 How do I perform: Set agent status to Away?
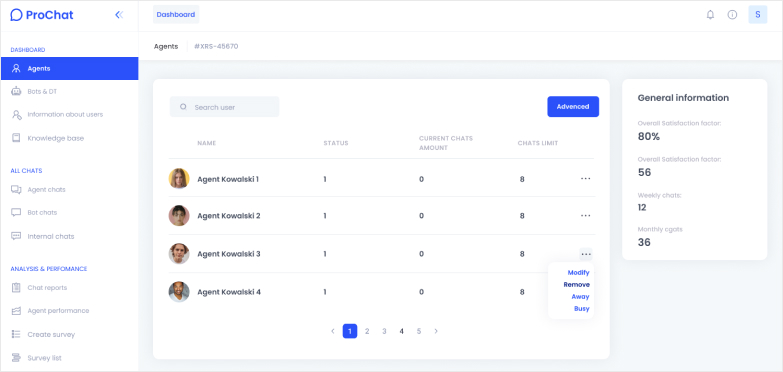581,297
